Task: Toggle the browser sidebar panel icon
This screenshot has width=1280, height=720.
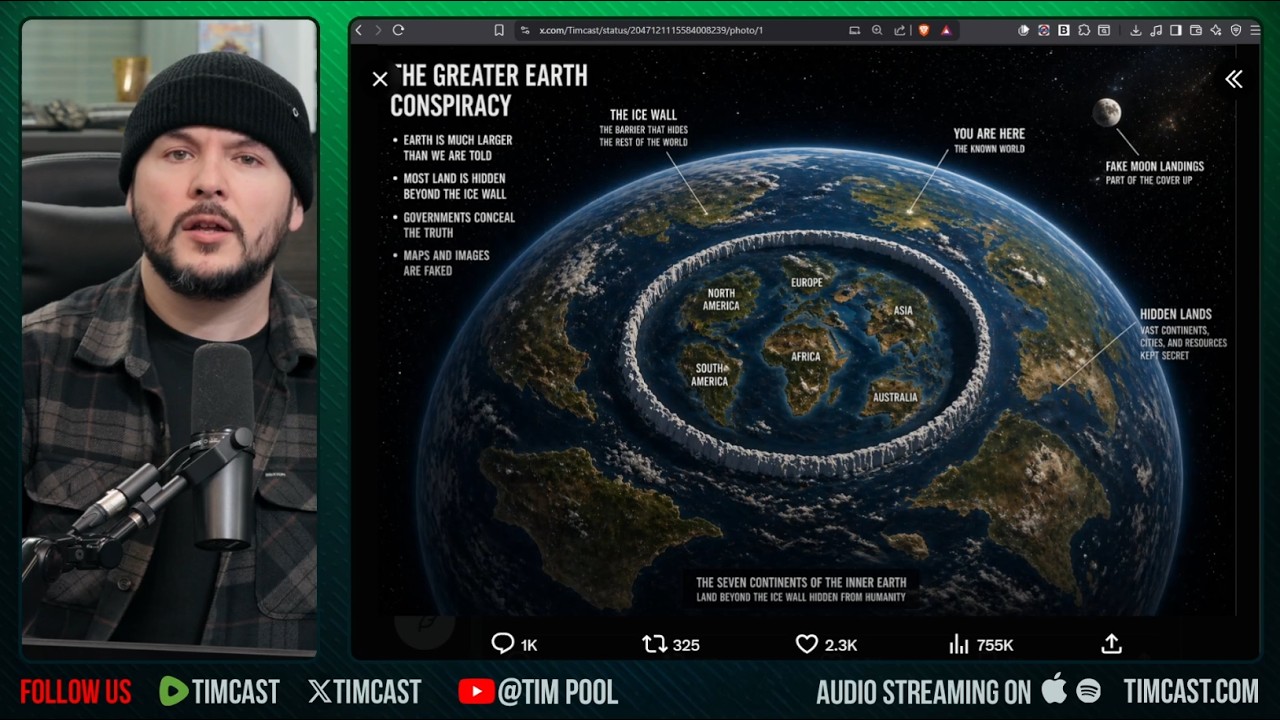Action: pos(1176,30)
